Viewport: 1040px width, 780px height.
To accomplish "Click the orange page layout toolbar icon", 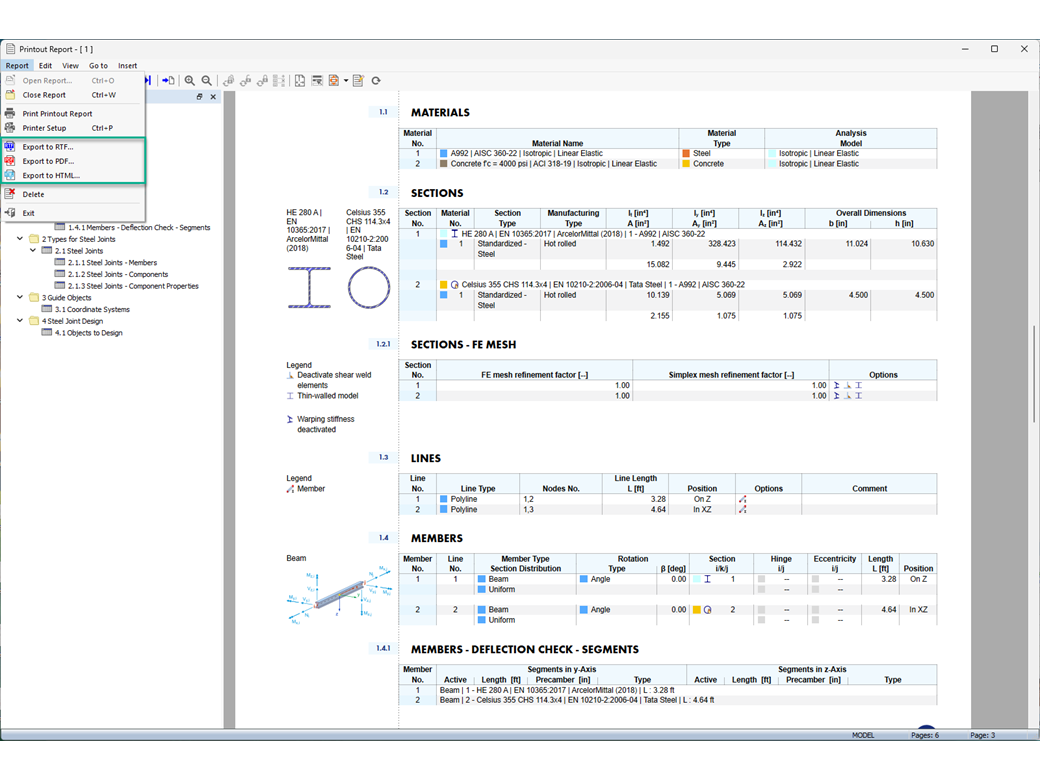I will point(334,80).
